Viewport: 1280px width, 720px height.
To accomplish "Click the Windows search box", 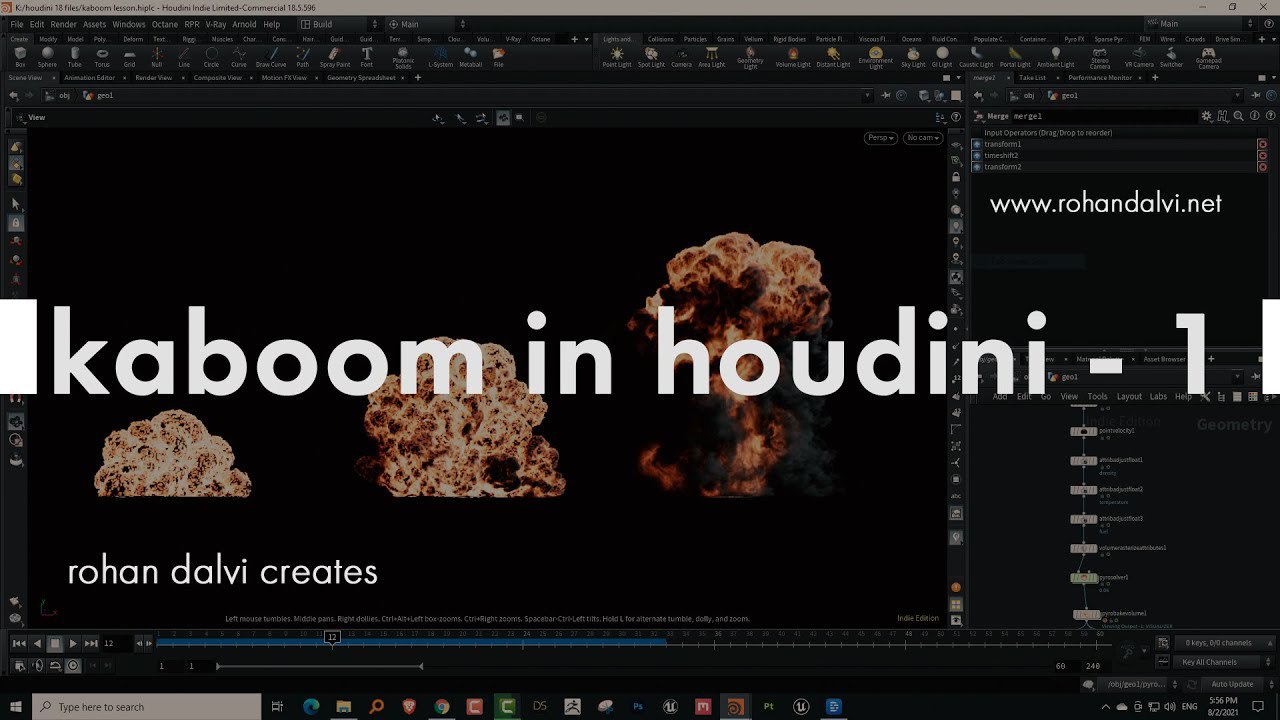I will [x=147, y=706].
